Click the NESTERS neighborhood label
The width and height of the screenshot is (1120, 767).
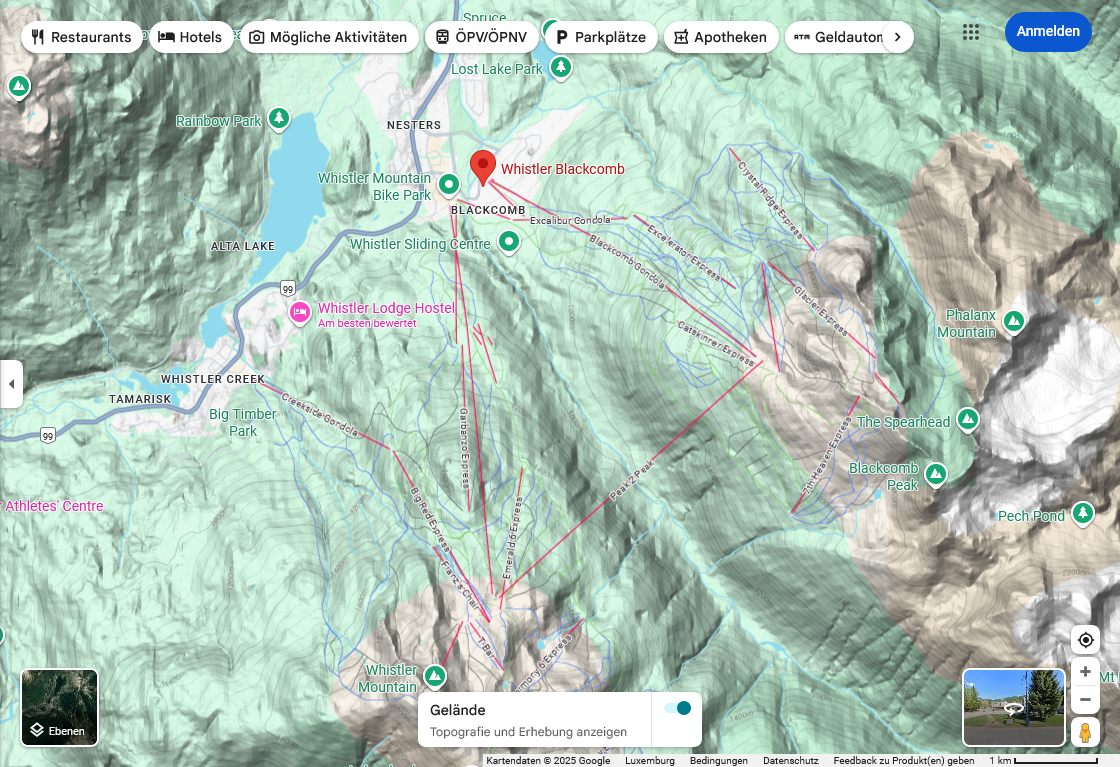[414, 125]
